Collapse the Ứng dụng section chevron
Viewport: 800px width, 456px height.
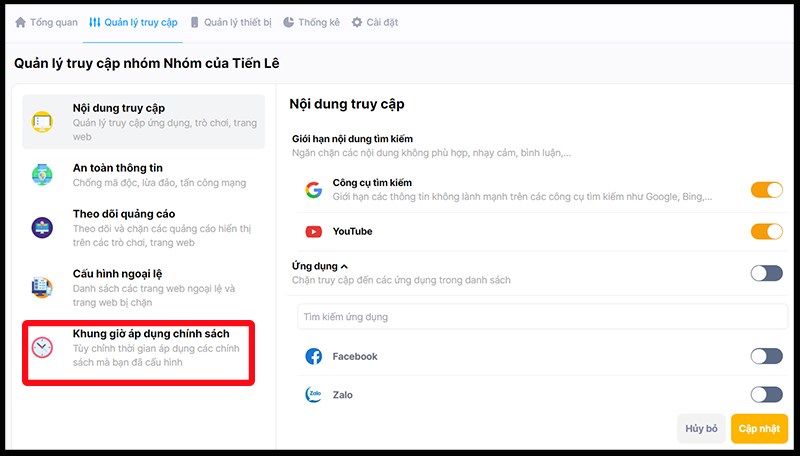point(344,267)
